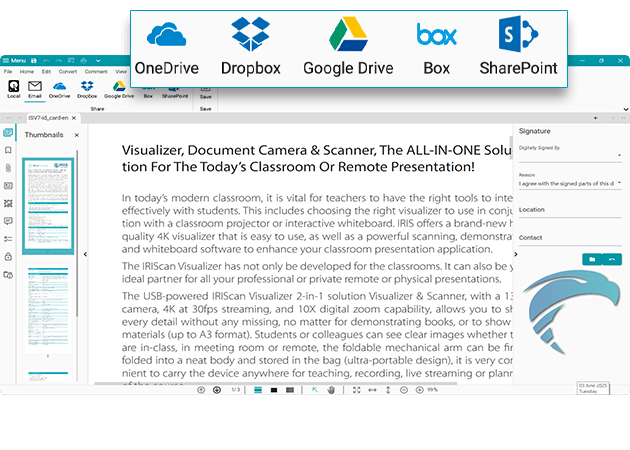The height and width of the screenshot is (450, 630).
Task: Click the Dropbox logo in callout
Action: [250, 34]
